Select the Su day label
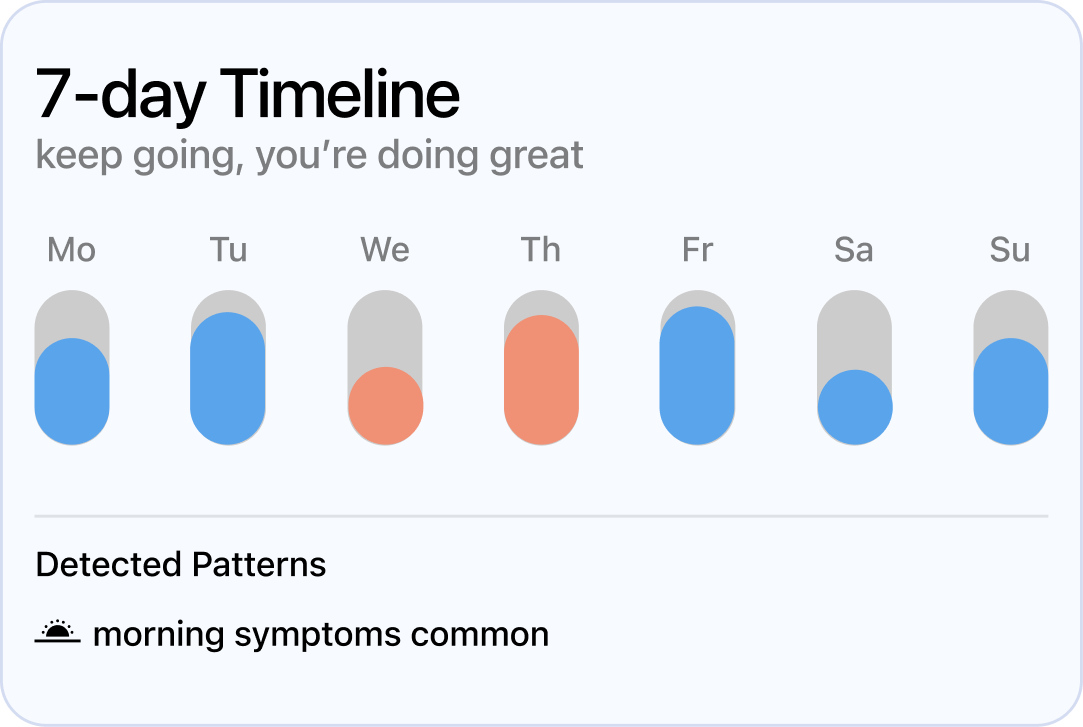The width and height of the screenshot is (1083, 727). [x=1012, y=250]
